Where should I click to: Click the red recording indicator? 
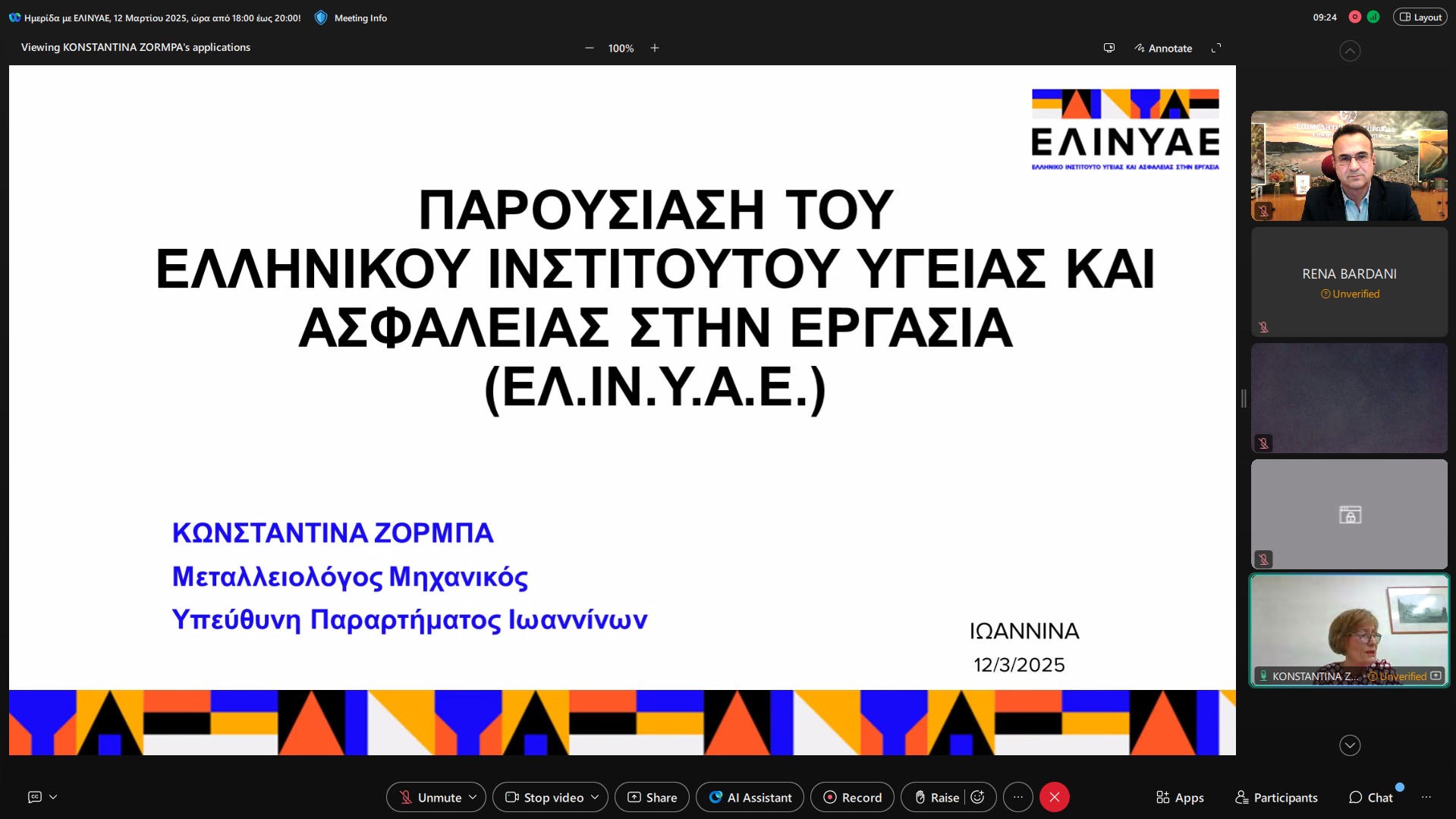pos(1355,17)
